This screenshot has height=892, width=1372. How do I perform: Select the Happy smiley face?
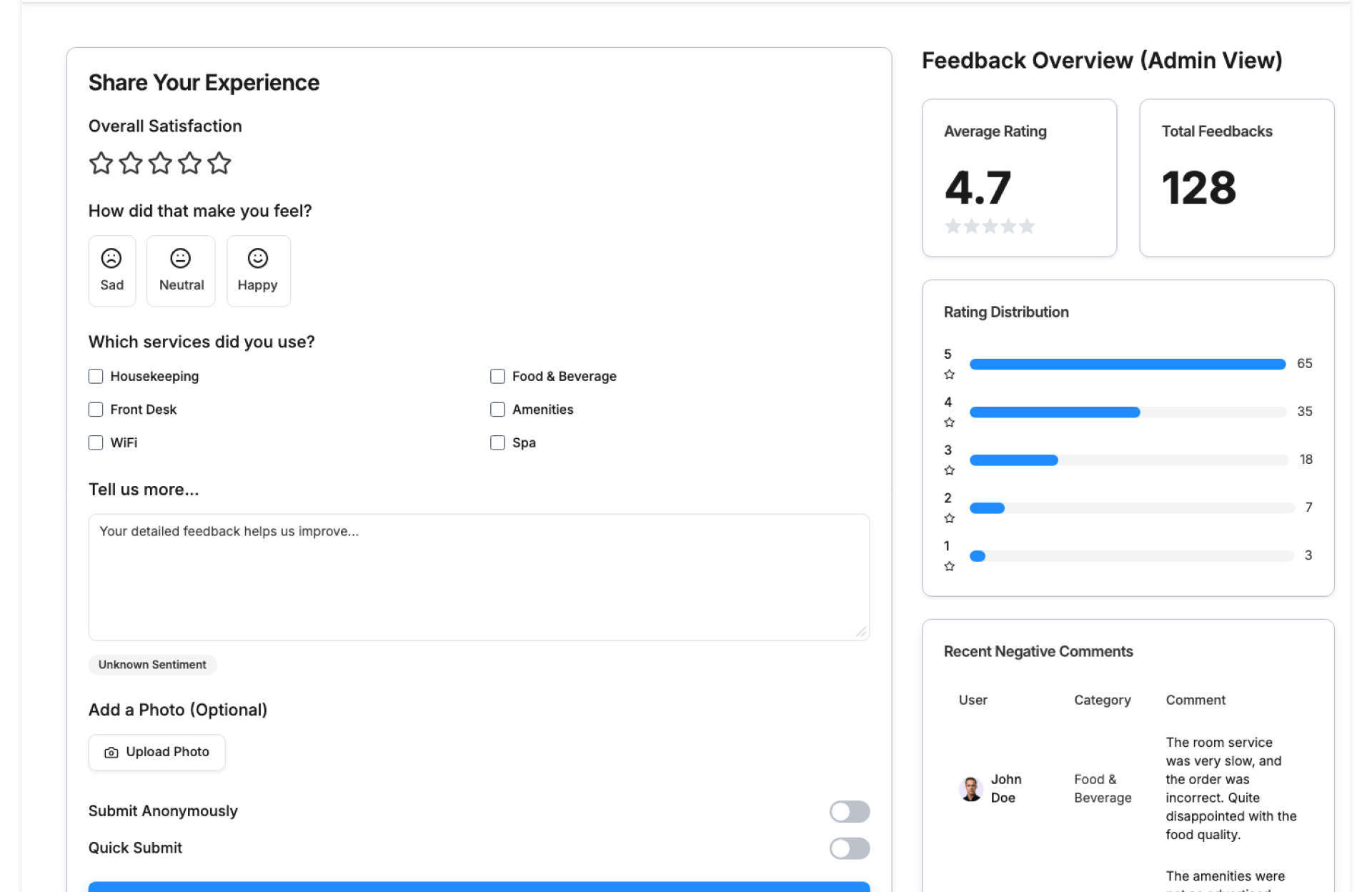coord(258,271)
